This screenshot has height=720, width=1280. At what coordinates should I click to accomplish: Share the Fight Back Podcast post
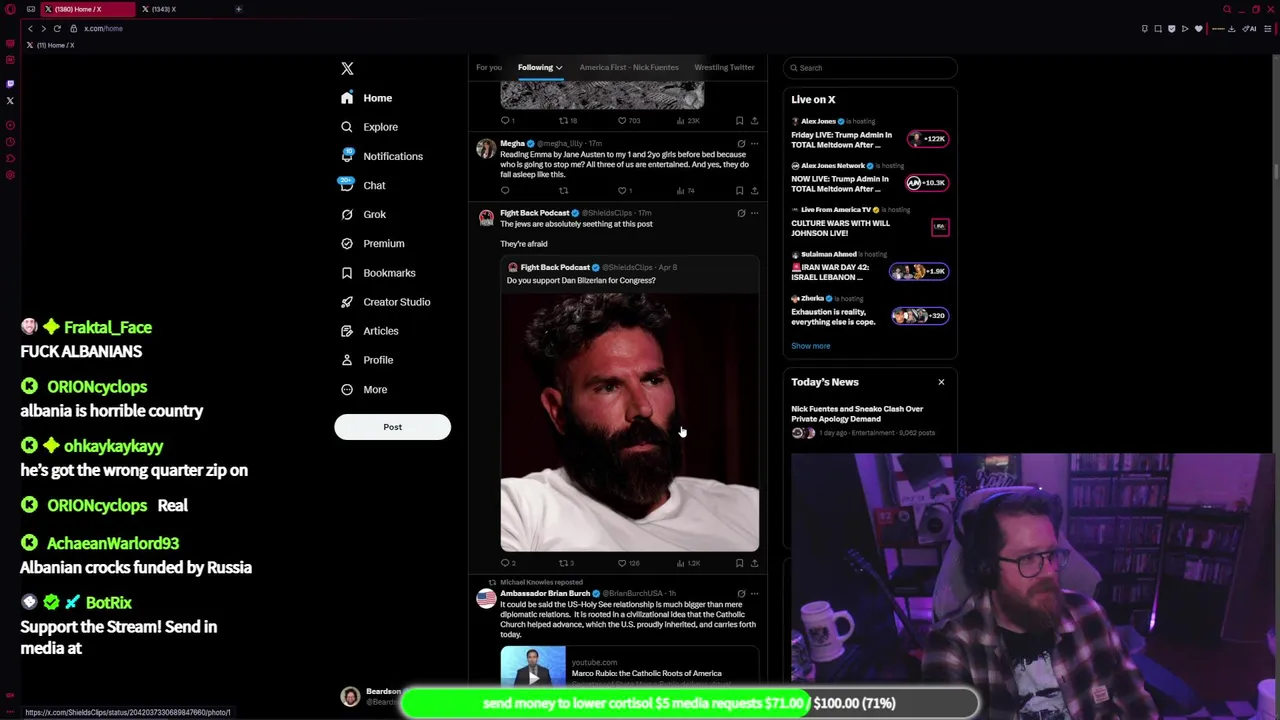point(754,563)
